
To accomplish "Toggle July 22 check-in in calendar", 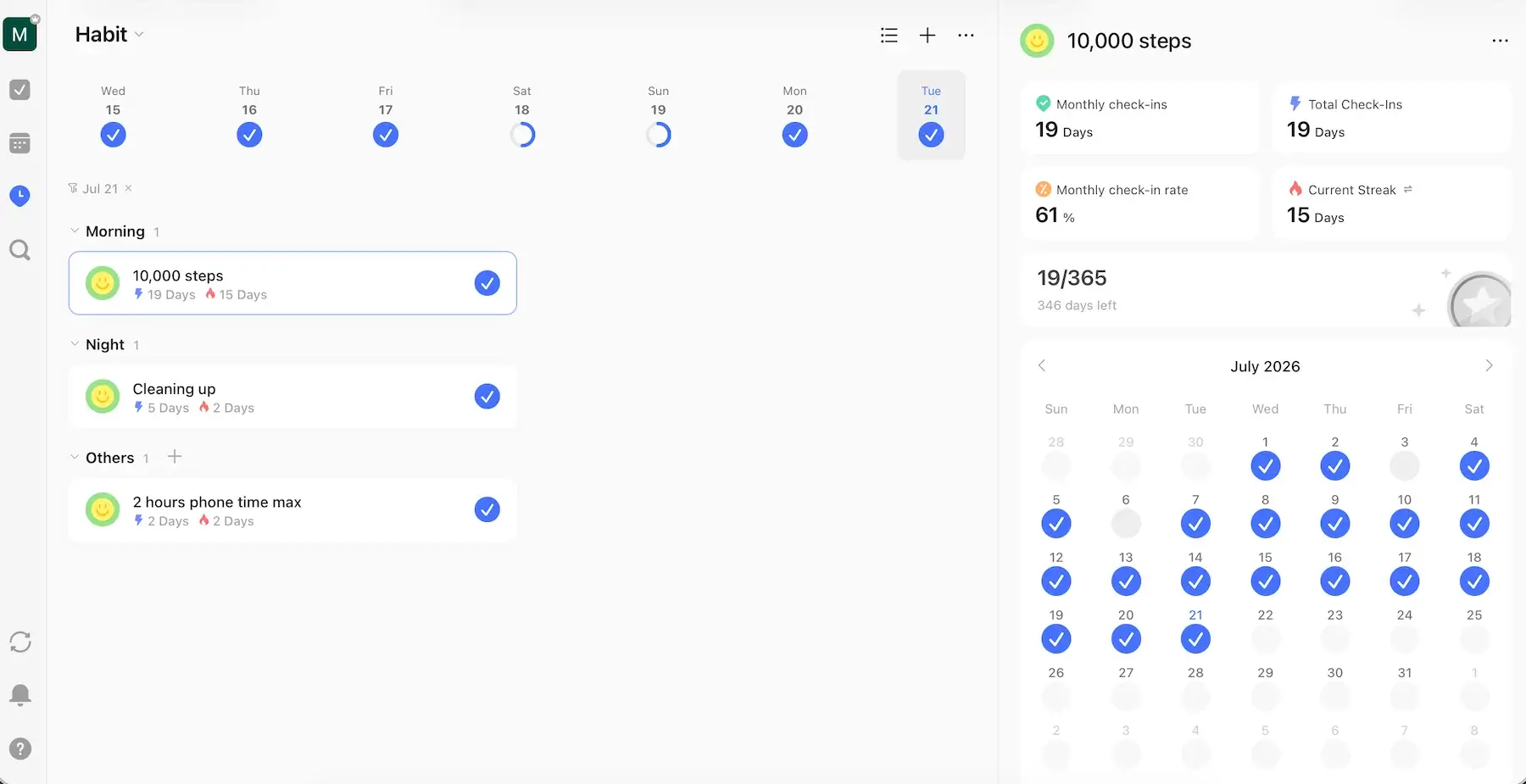I will tap(1266, 638).
